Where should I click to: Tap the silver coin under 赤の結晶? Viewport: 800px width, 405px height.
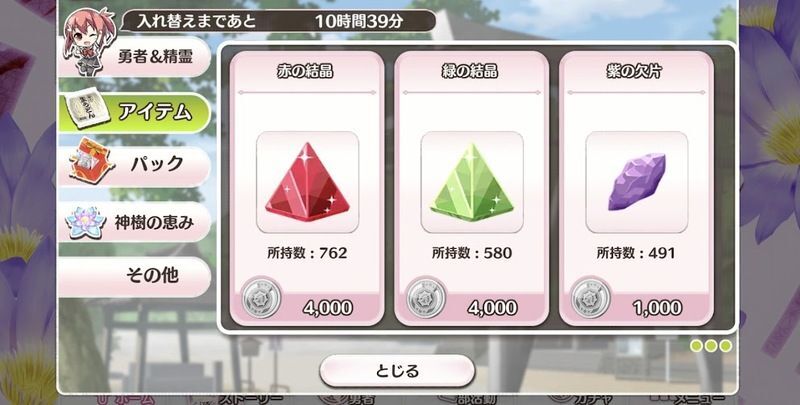point(261,298)
